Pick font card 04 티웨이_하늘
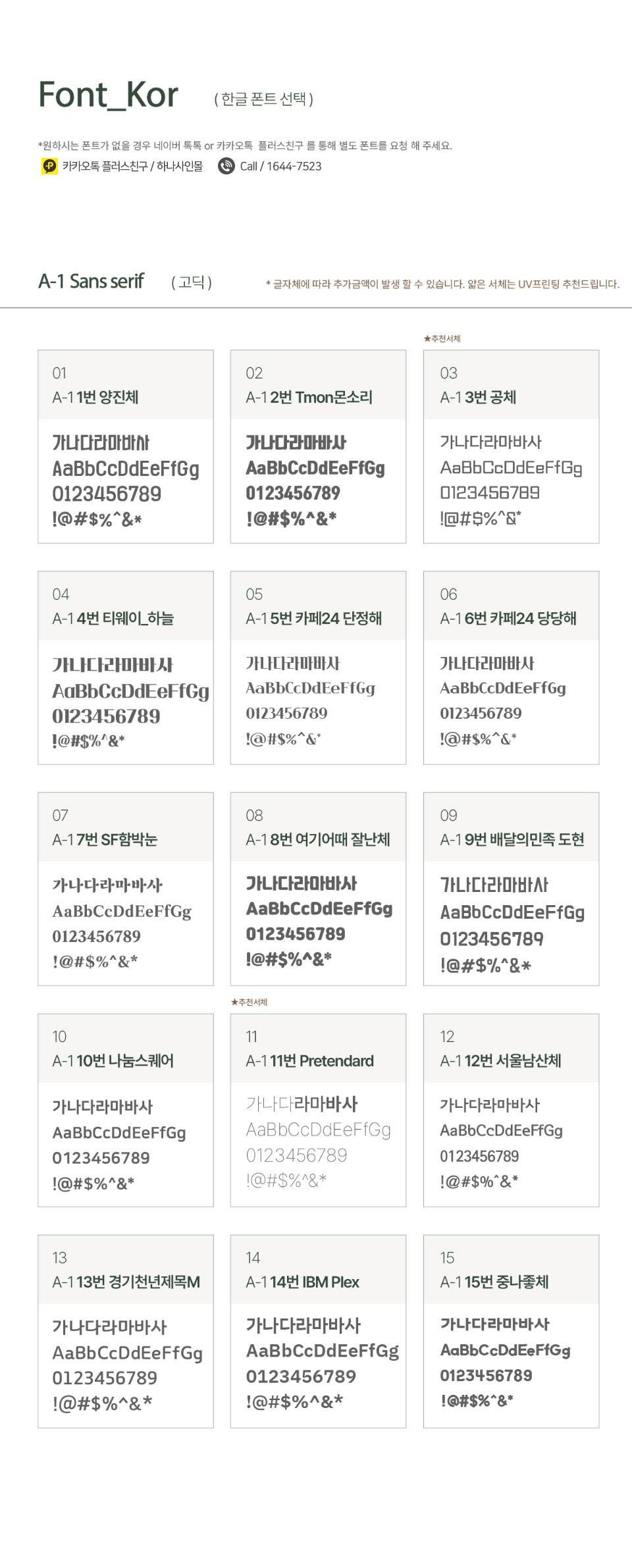632x1568 pixels. click(x=126, y=667)
